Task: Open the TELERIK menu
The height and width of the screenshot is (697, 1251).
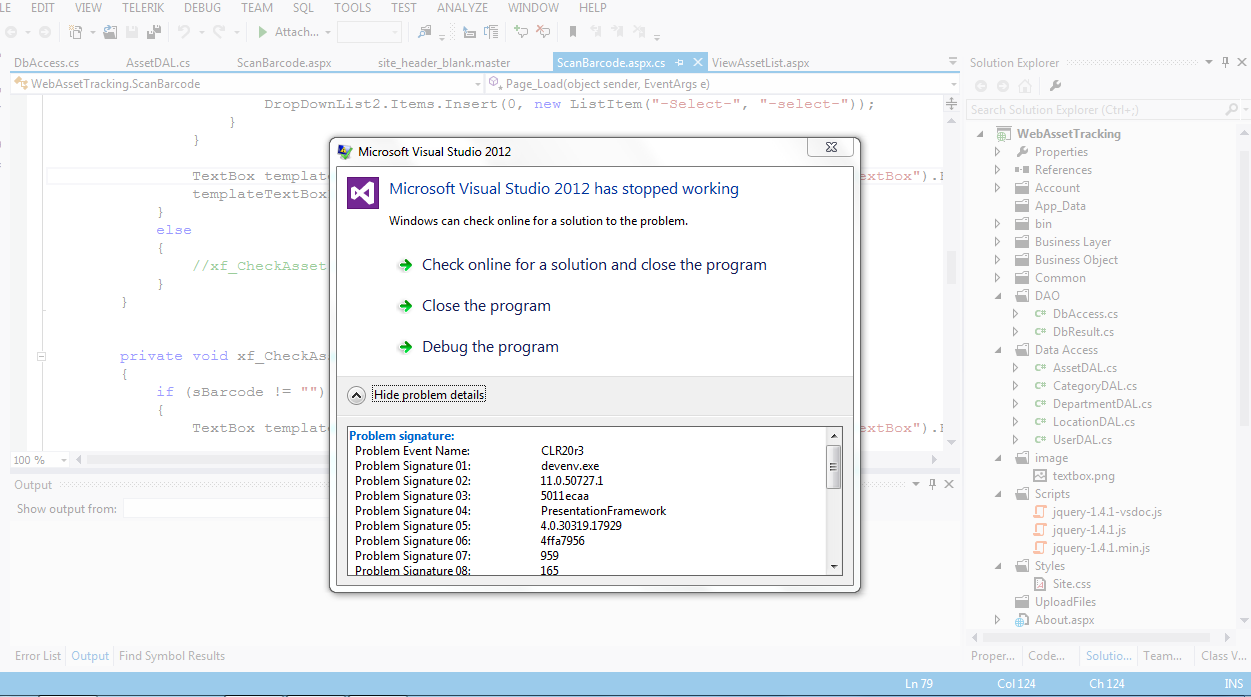Action: tap(143, 7)
